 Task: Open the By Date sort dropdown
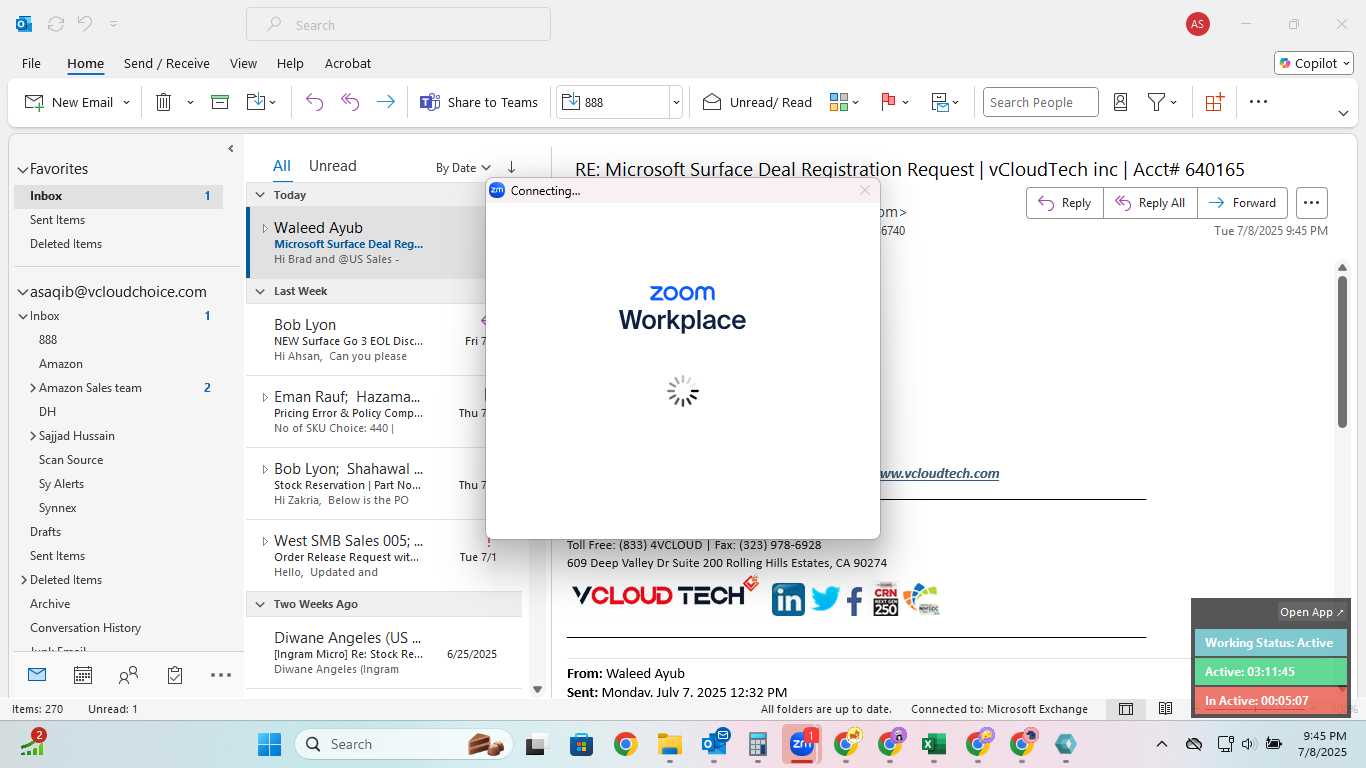click(463, 168)
